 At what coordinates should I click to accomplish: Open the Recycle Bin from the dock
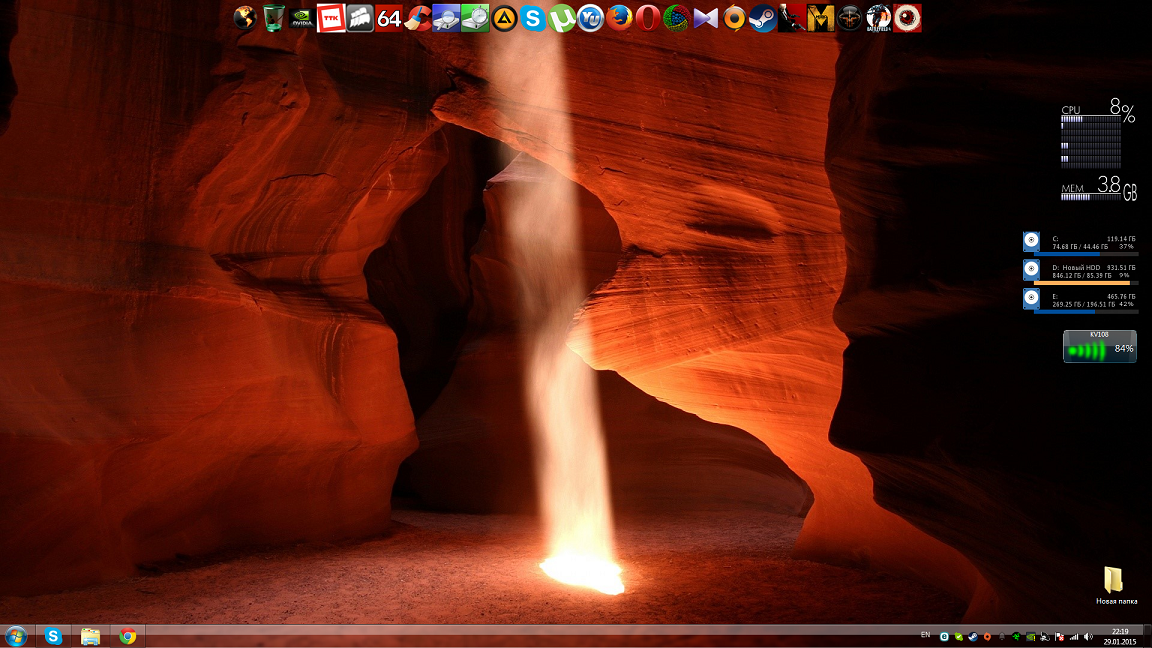pyautogui.click(x=274, y=17)
